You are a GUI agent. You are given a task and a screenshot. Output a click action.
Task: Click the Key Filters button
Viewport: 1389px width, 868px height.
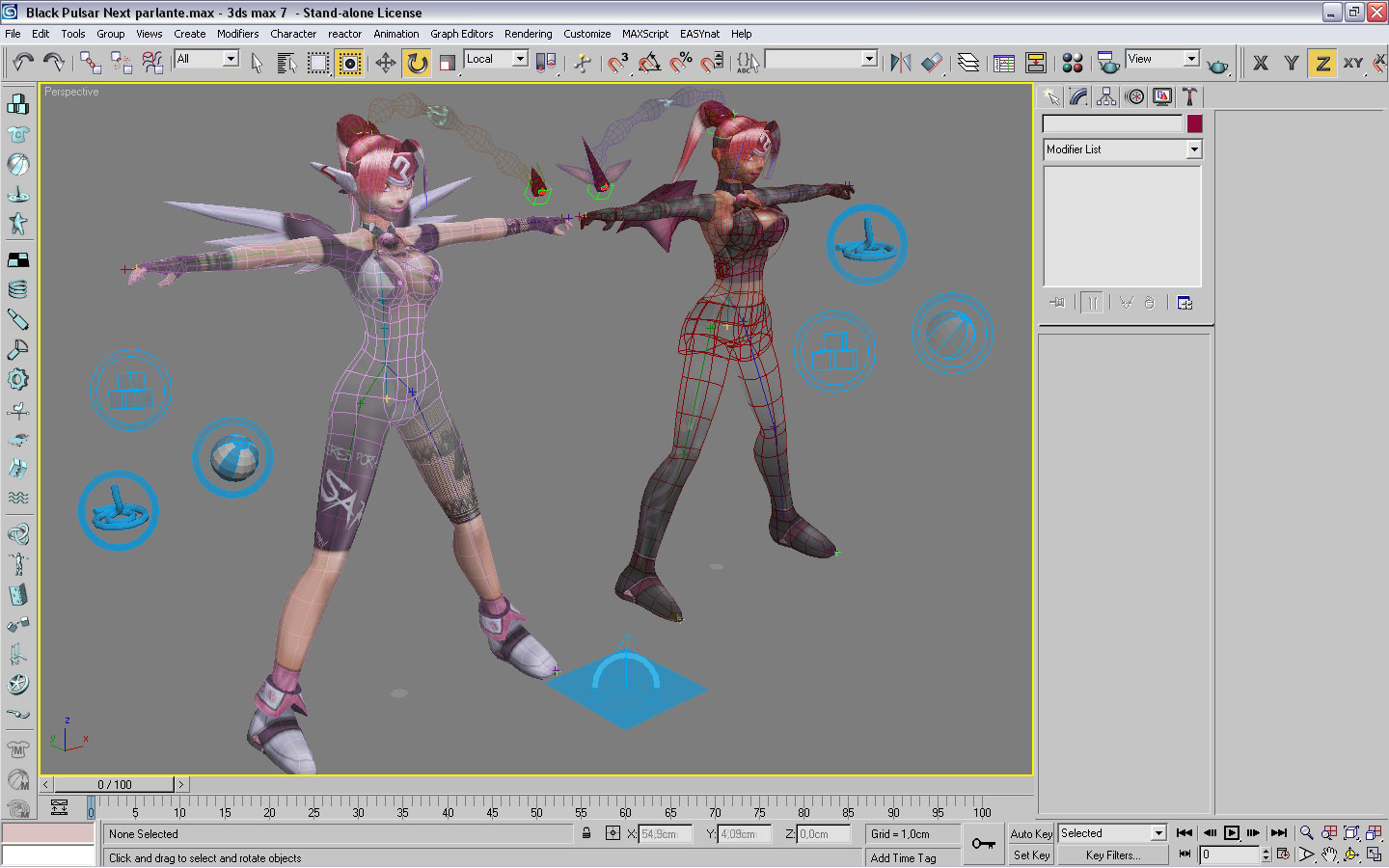pos(1113,855)
